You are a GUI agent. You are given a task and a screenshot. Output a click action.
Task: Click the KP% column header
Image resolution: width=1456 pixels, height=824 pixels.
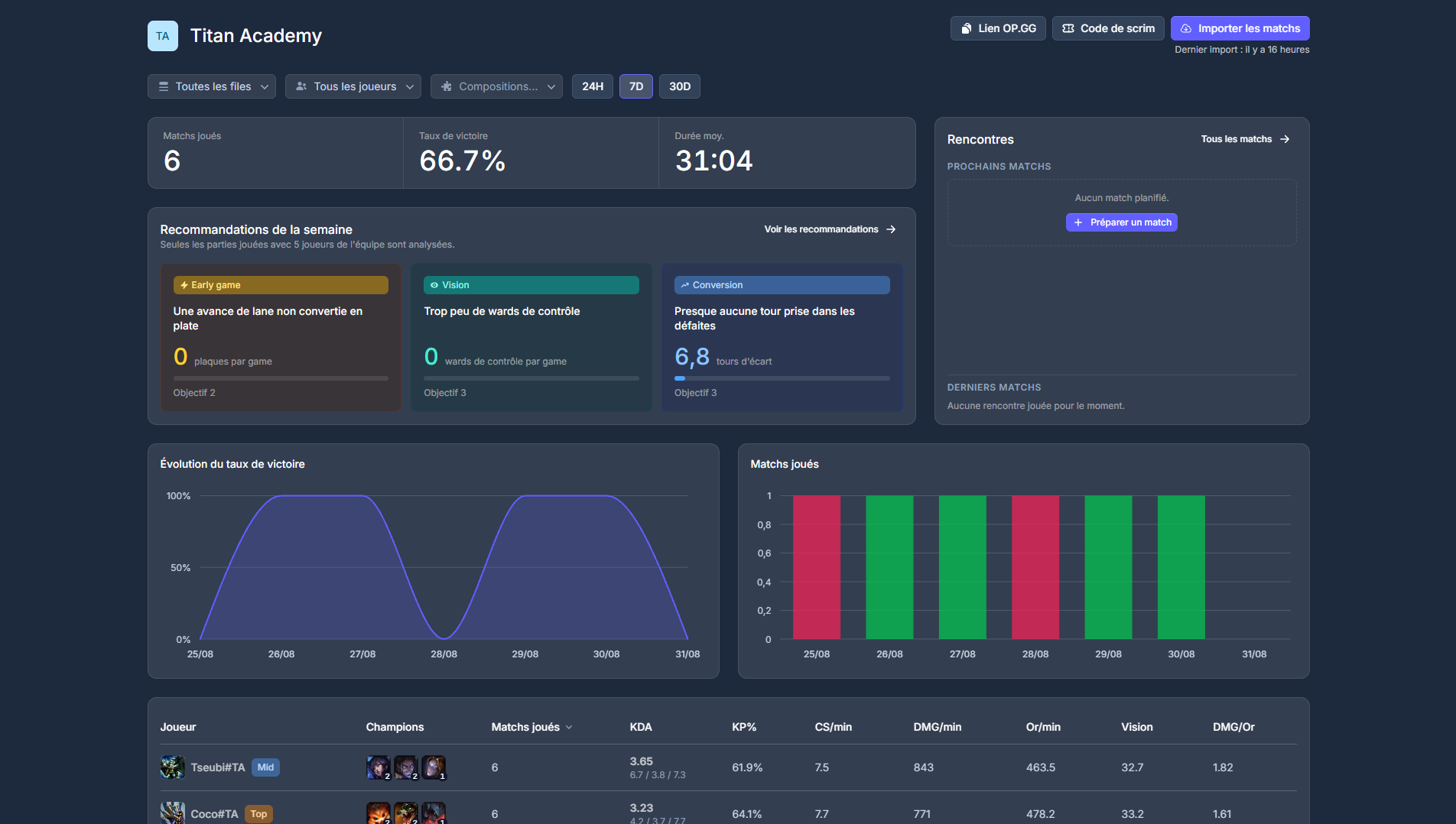744,727
